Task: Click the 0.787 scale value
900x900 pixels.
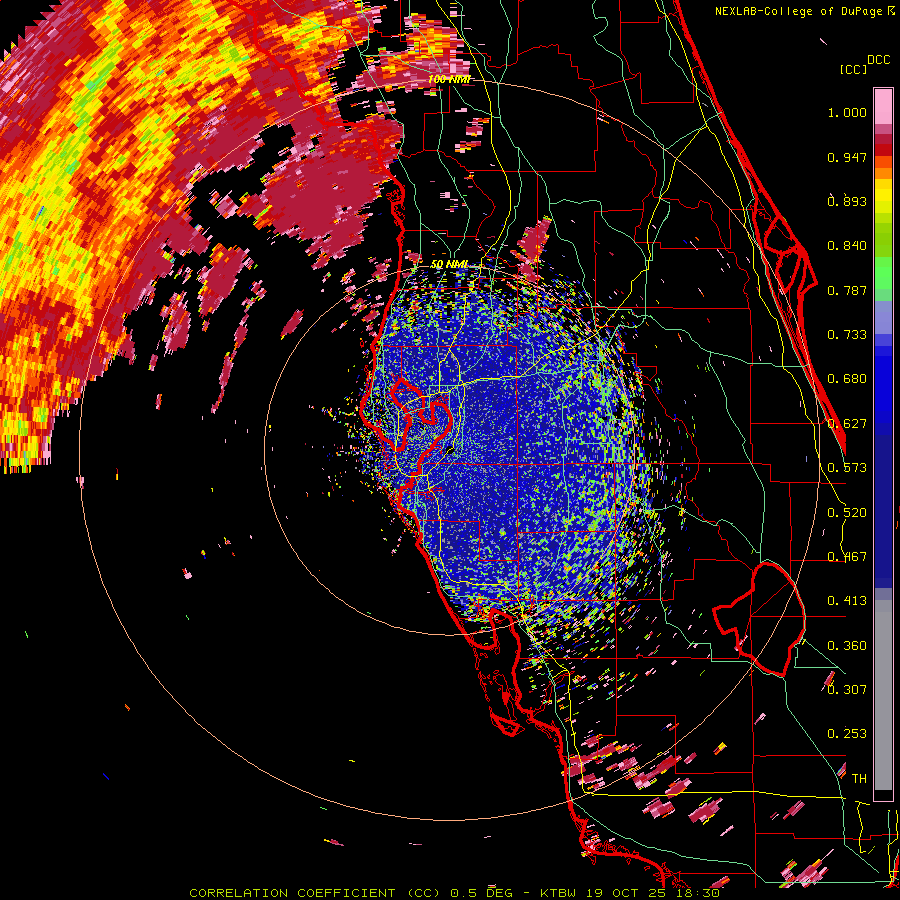Action: (847, 290)
